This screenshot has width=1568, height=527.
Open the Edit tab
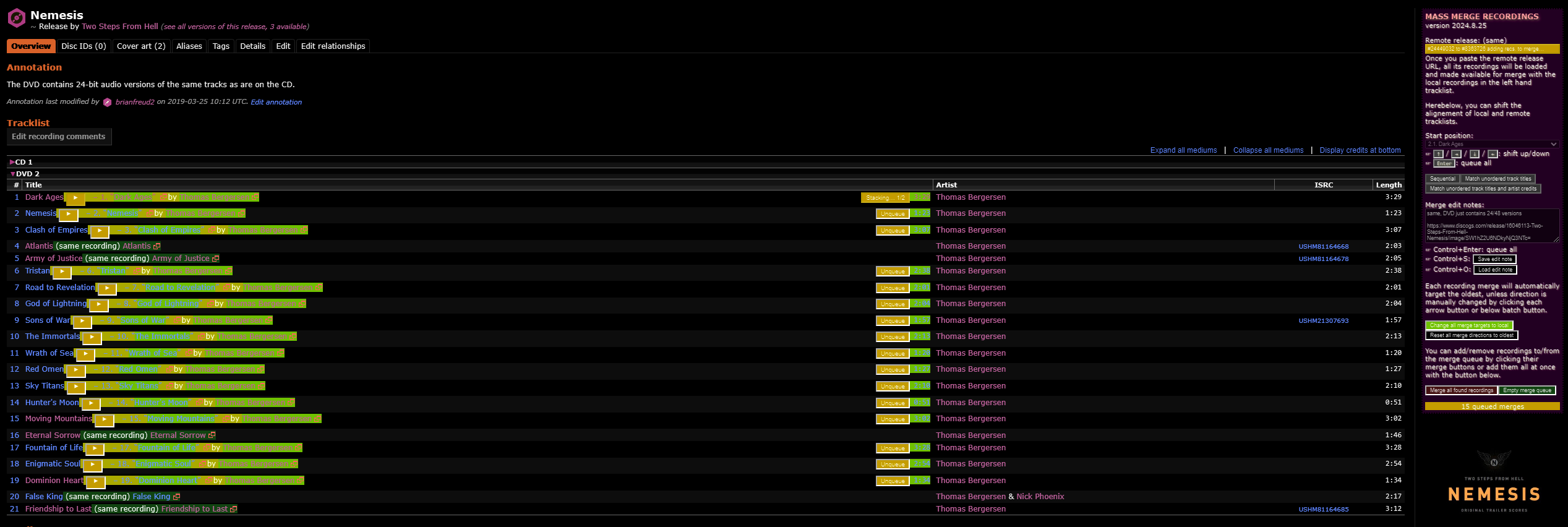(283, 46)
